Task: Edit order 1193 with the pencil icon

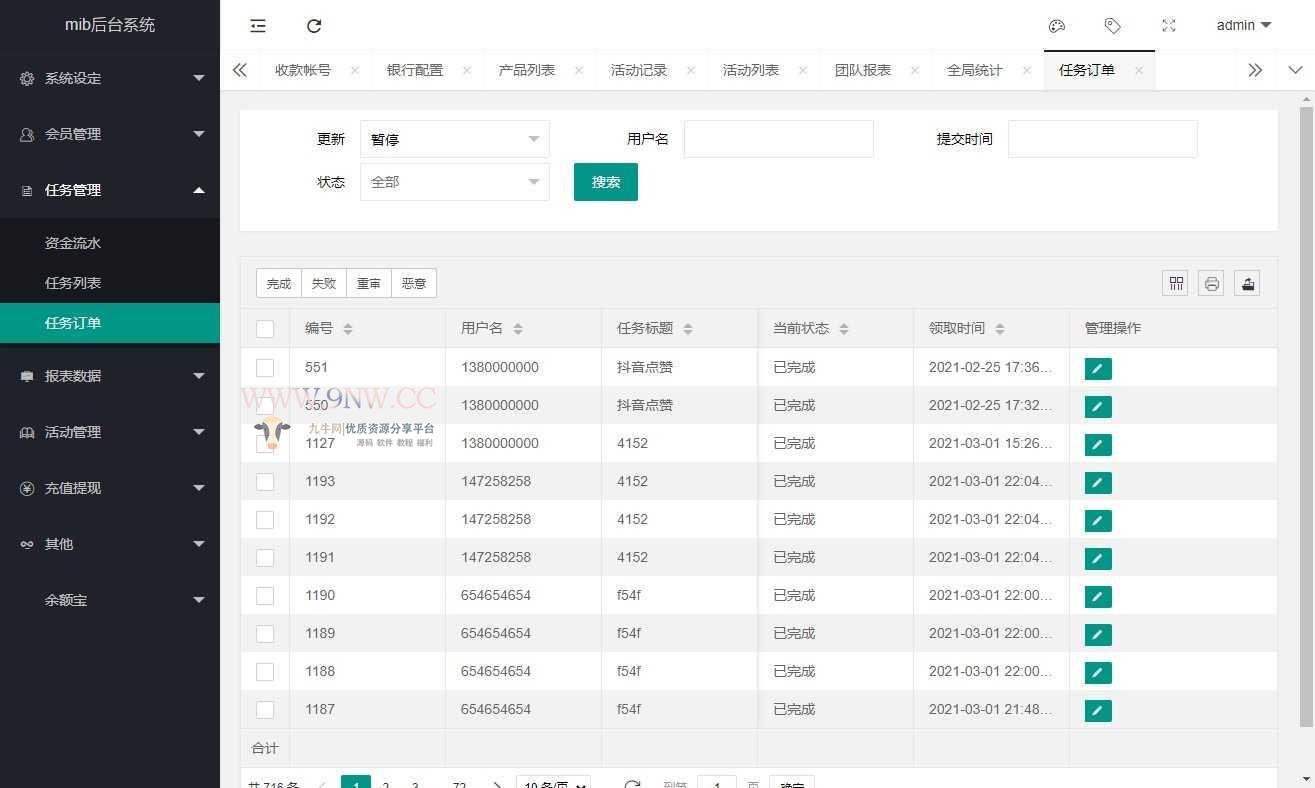Action: click(1098, 483)
